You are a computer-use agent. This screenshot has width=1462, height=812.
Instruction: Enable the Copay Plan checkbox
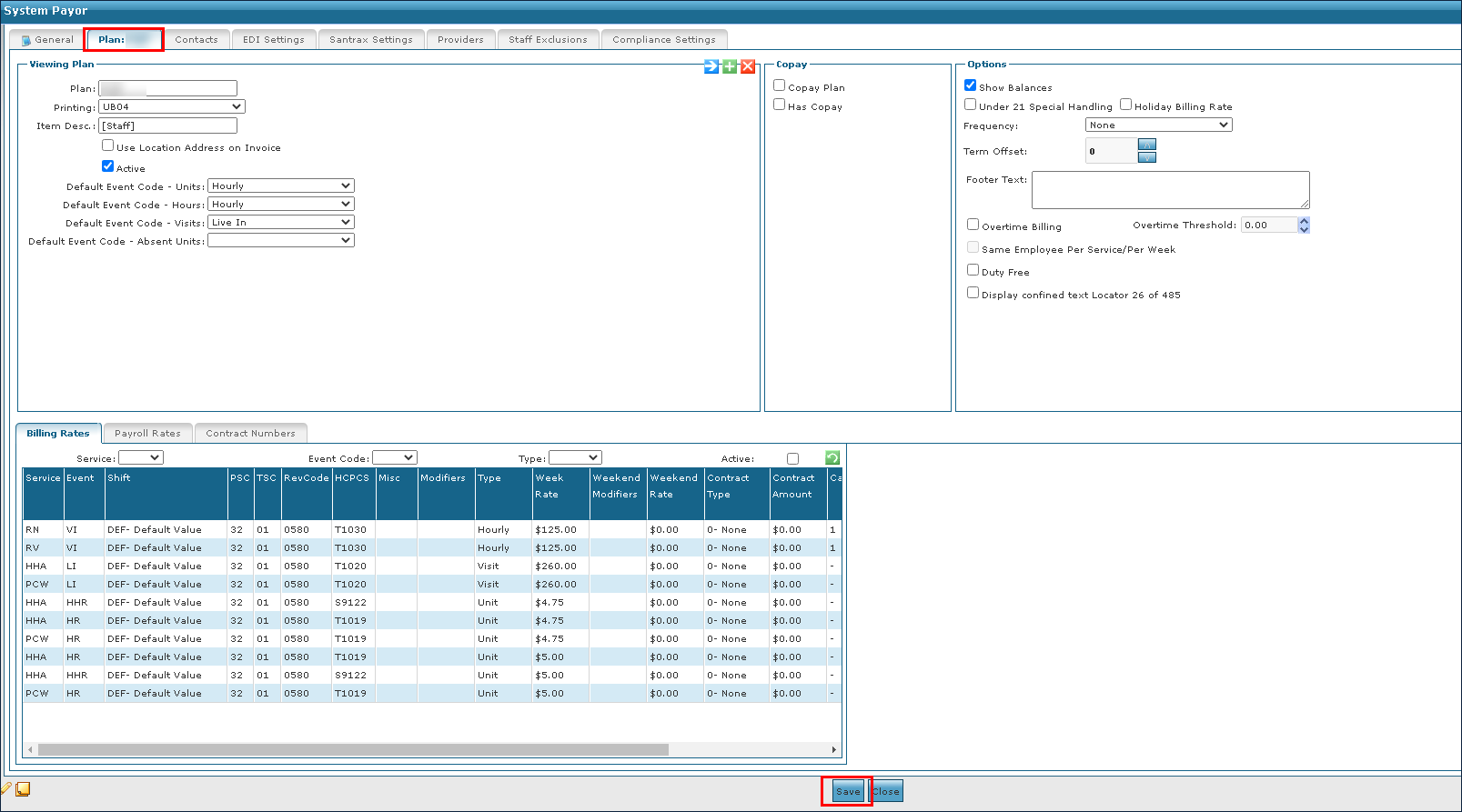pyautogui.click(x=780, y=85)
